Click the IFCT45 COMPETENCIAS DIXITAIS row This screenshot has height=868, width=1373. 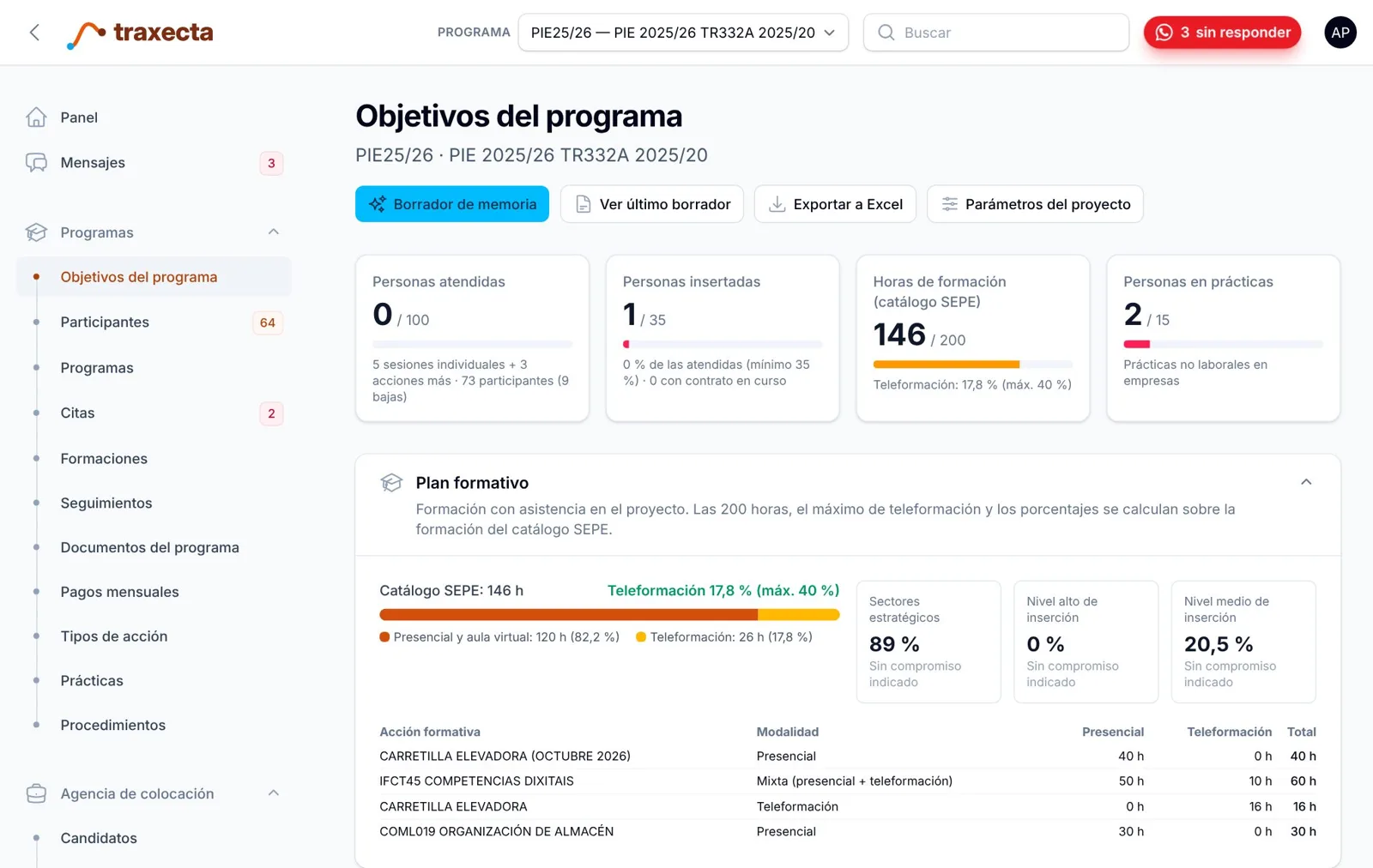pyautogui.click(x=848, y=781)
